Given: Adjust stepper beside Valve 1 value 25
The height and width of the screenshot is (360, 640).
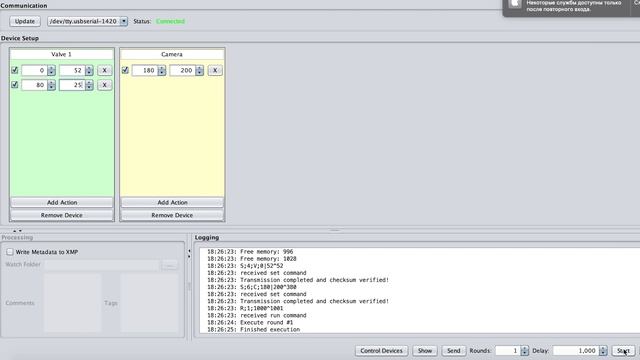Looking at the screenshot, I should pyautogui.click(x=89, y=85).
